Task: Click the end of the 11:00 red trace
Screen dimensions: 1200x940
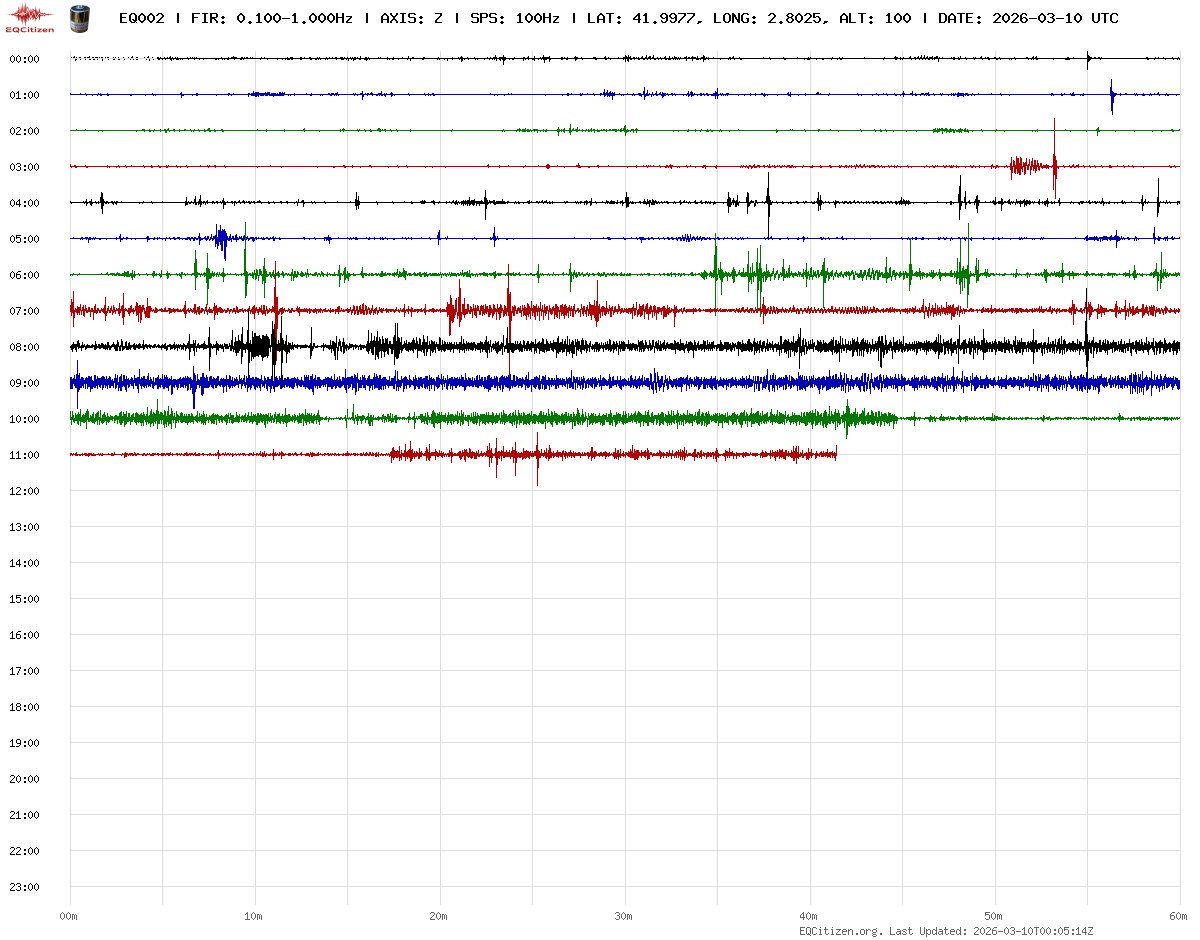Action: [836, 454]
